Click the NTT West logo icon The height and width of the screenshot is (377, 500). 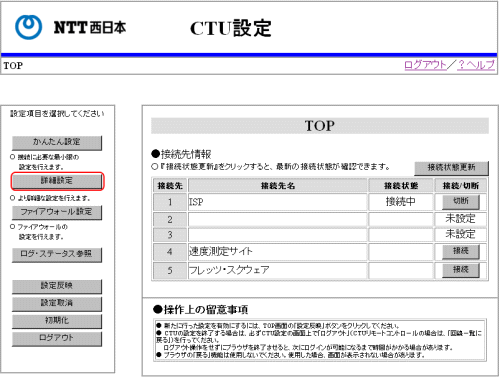29,27
